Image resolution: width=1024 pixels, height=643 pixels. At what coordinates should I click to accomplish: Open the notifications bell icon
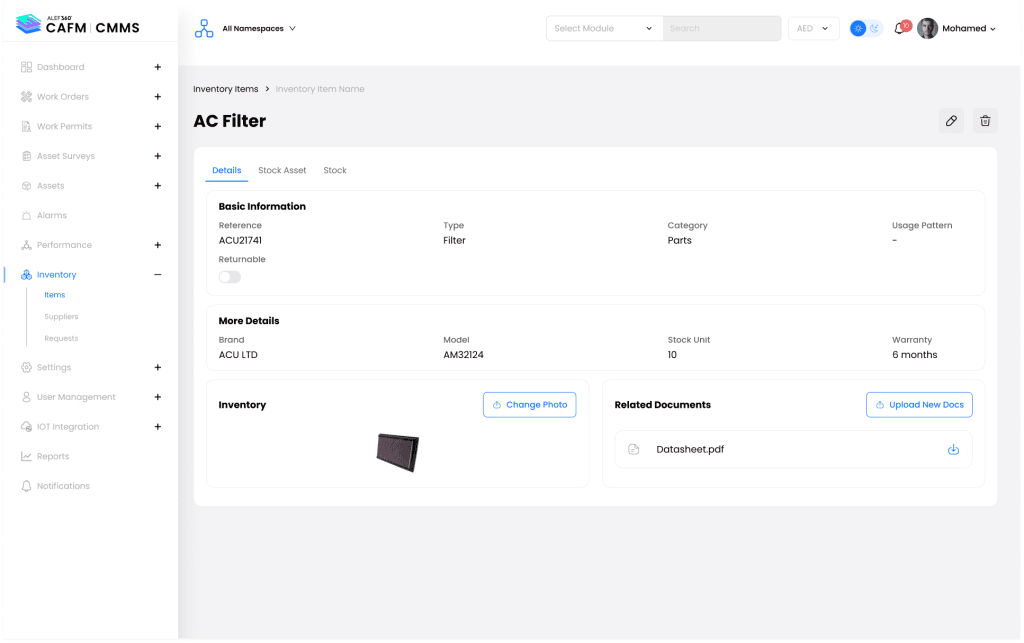click(x=898, y=29)
